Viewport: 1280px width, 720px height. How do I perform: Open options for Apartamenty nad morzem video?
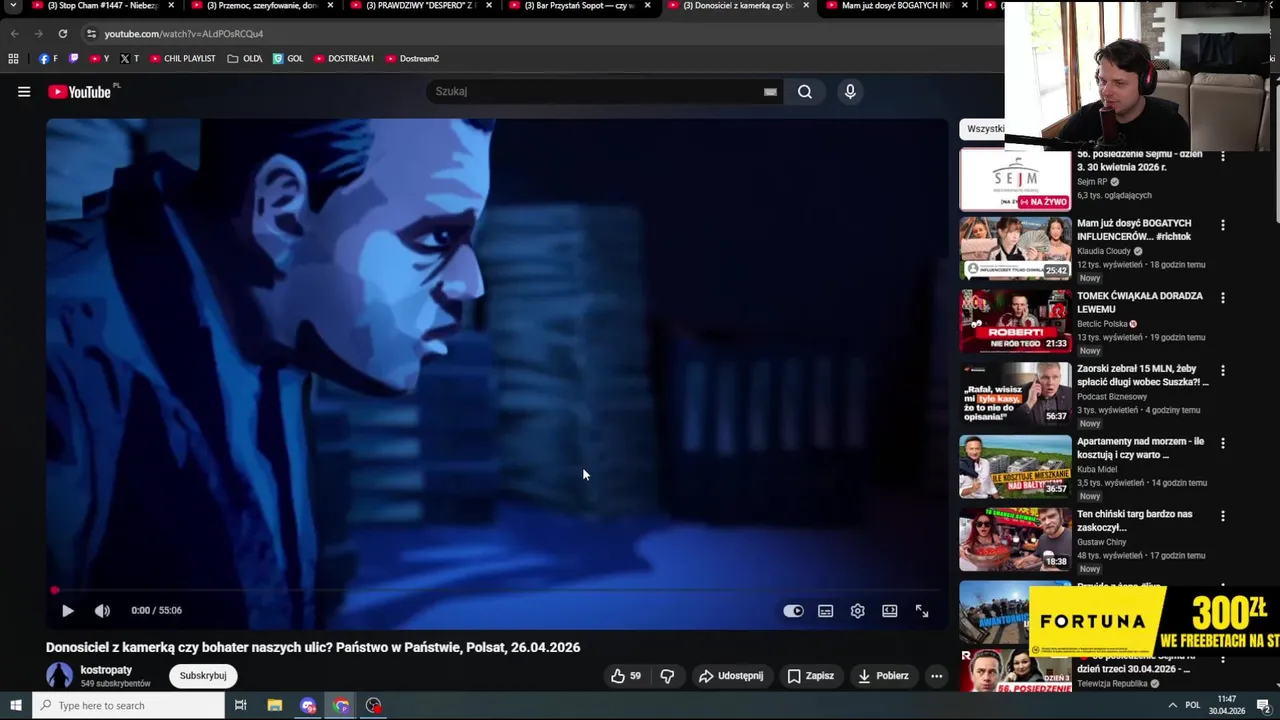1222,443
